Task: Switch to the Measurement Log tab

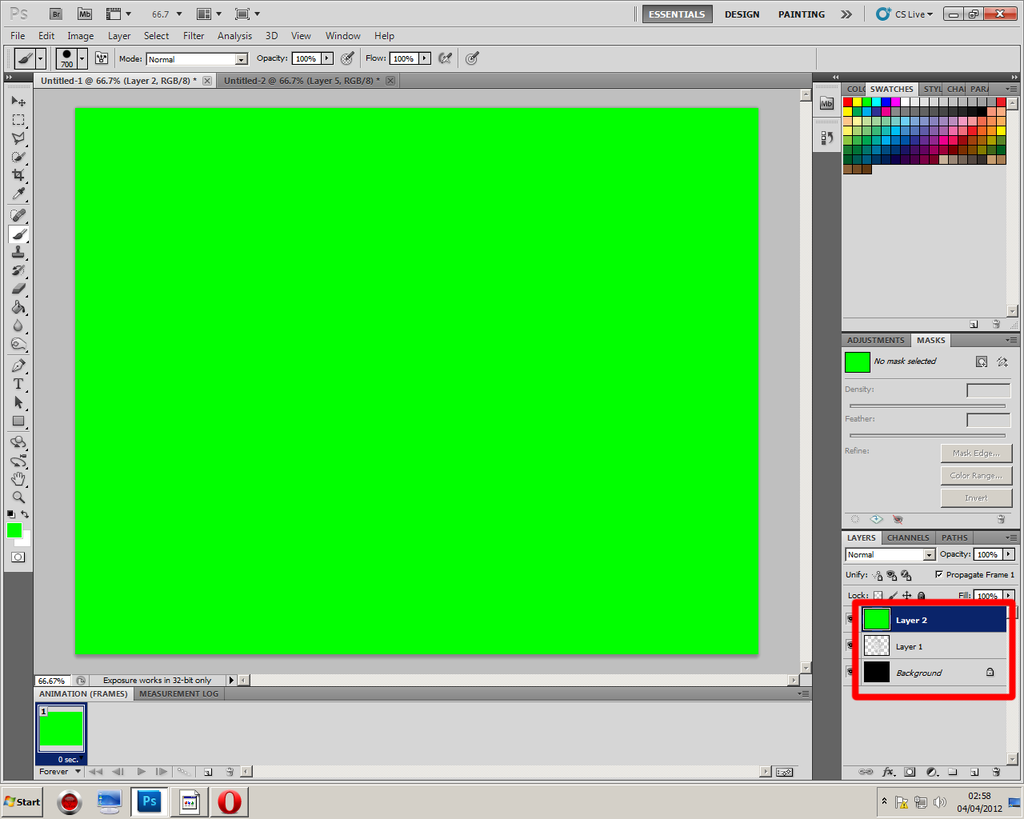Action: pos(178,694)
